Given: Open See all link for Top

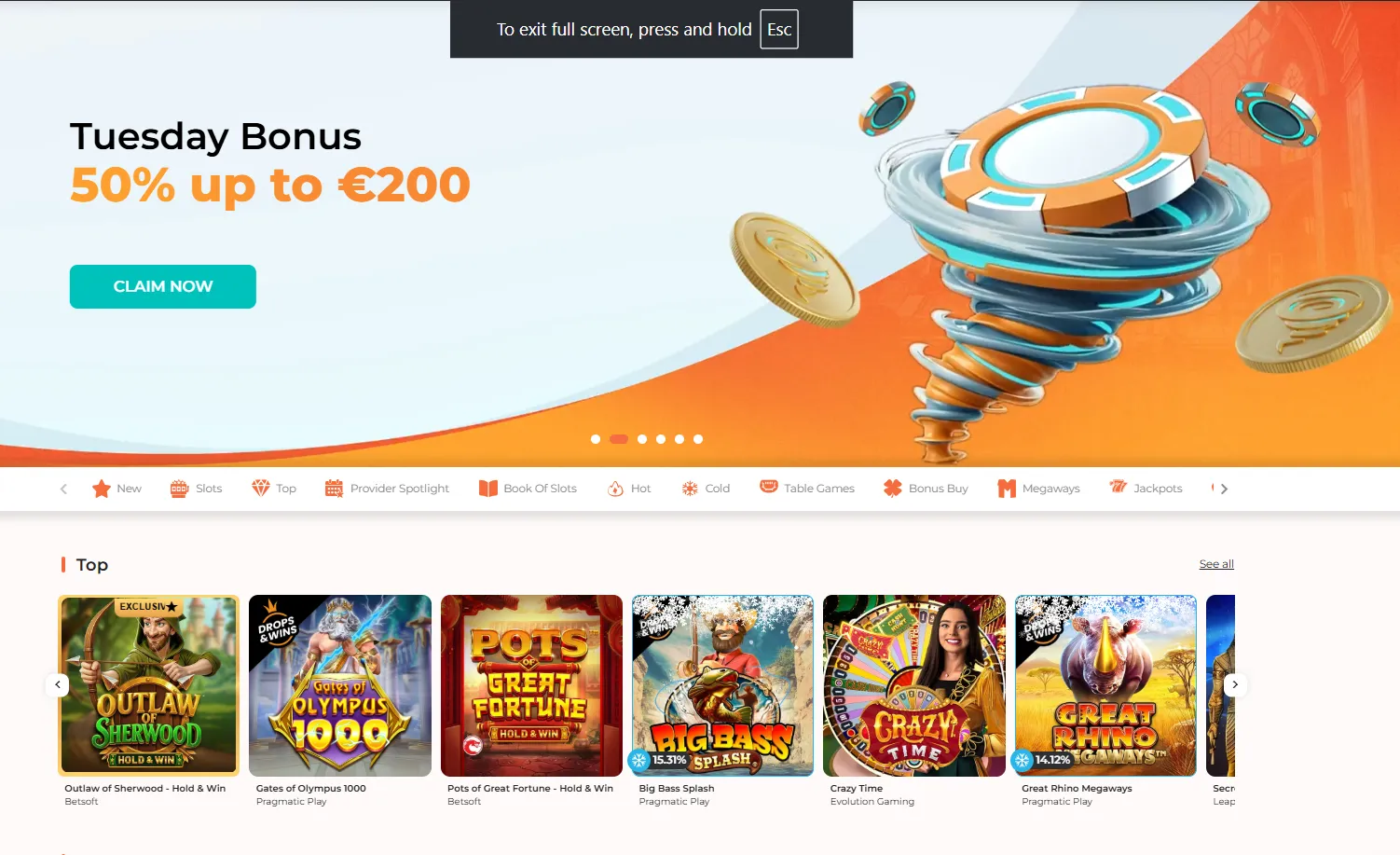Looking at the screenshot, I should pos(1216,564).
